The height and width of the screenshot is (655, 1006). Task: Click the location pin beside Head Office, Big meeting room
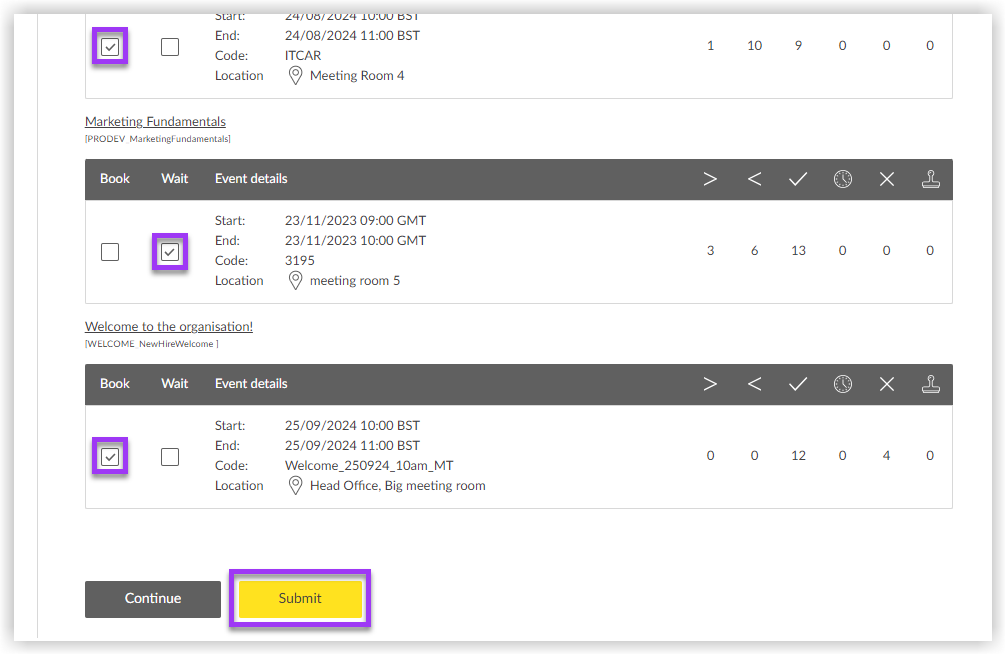point(295,485)
